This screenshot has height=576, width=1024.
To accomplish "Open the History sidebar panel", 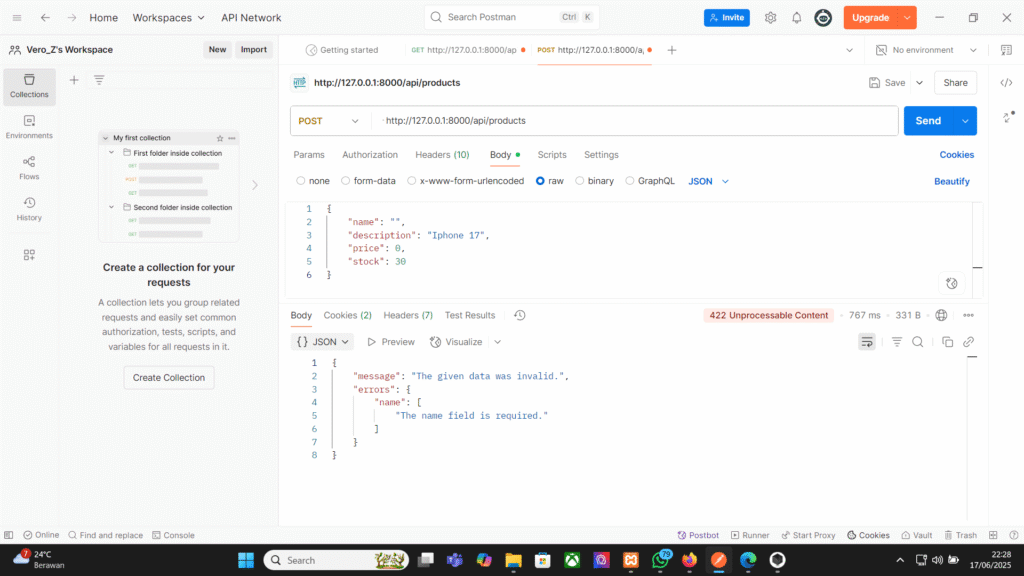I will (x=29, y=209).
